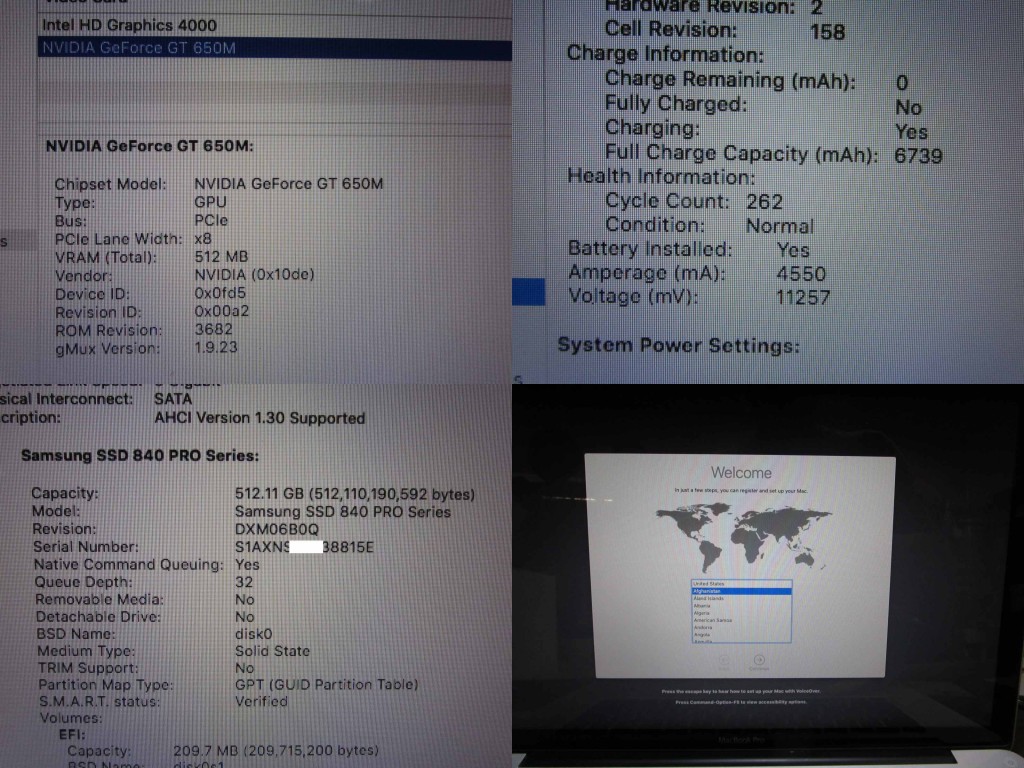Click the TRIM Support value "No"
This screenshot has width=1024, height=768.
click(244, 668)
